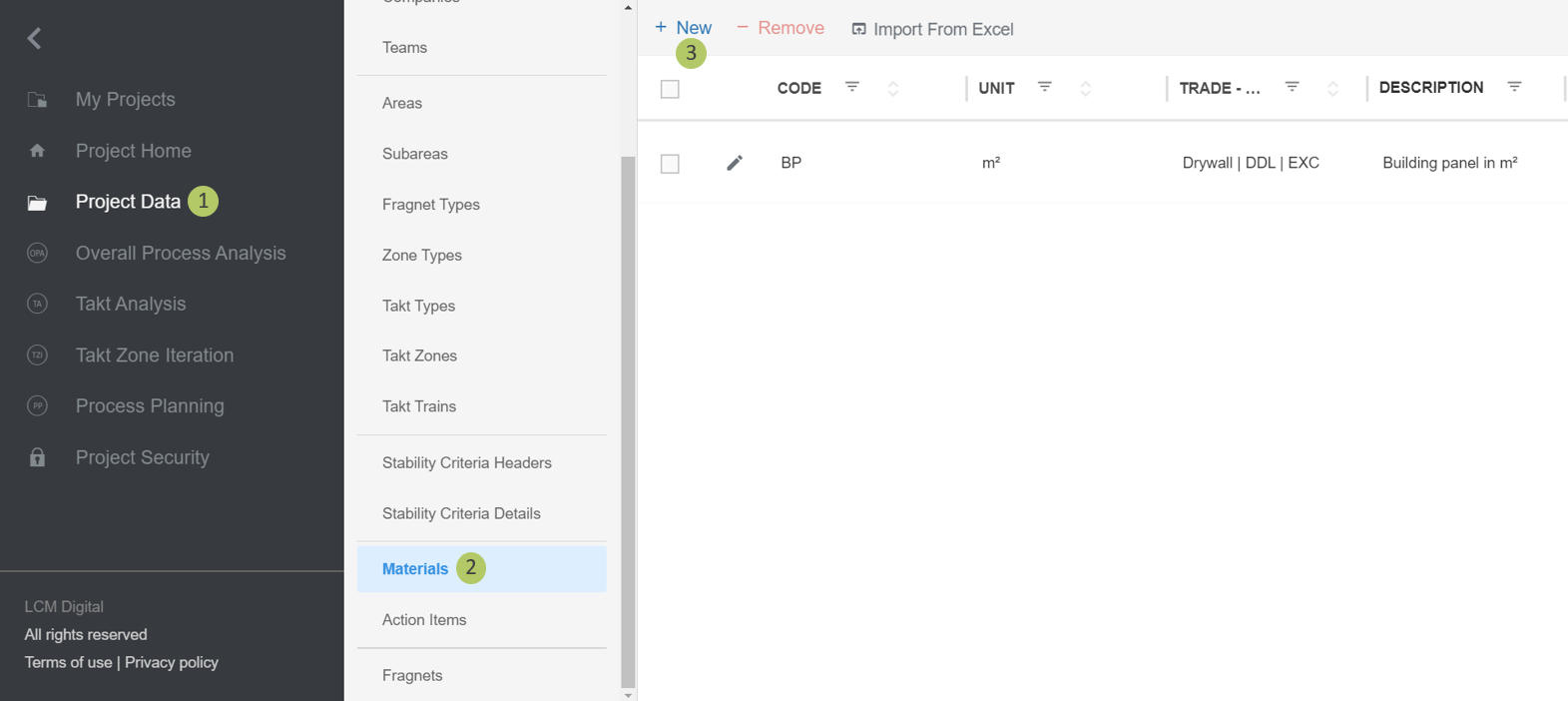Click the Import From Excel button
This screenshot has width=1568, height=701.
pos(932,29)
